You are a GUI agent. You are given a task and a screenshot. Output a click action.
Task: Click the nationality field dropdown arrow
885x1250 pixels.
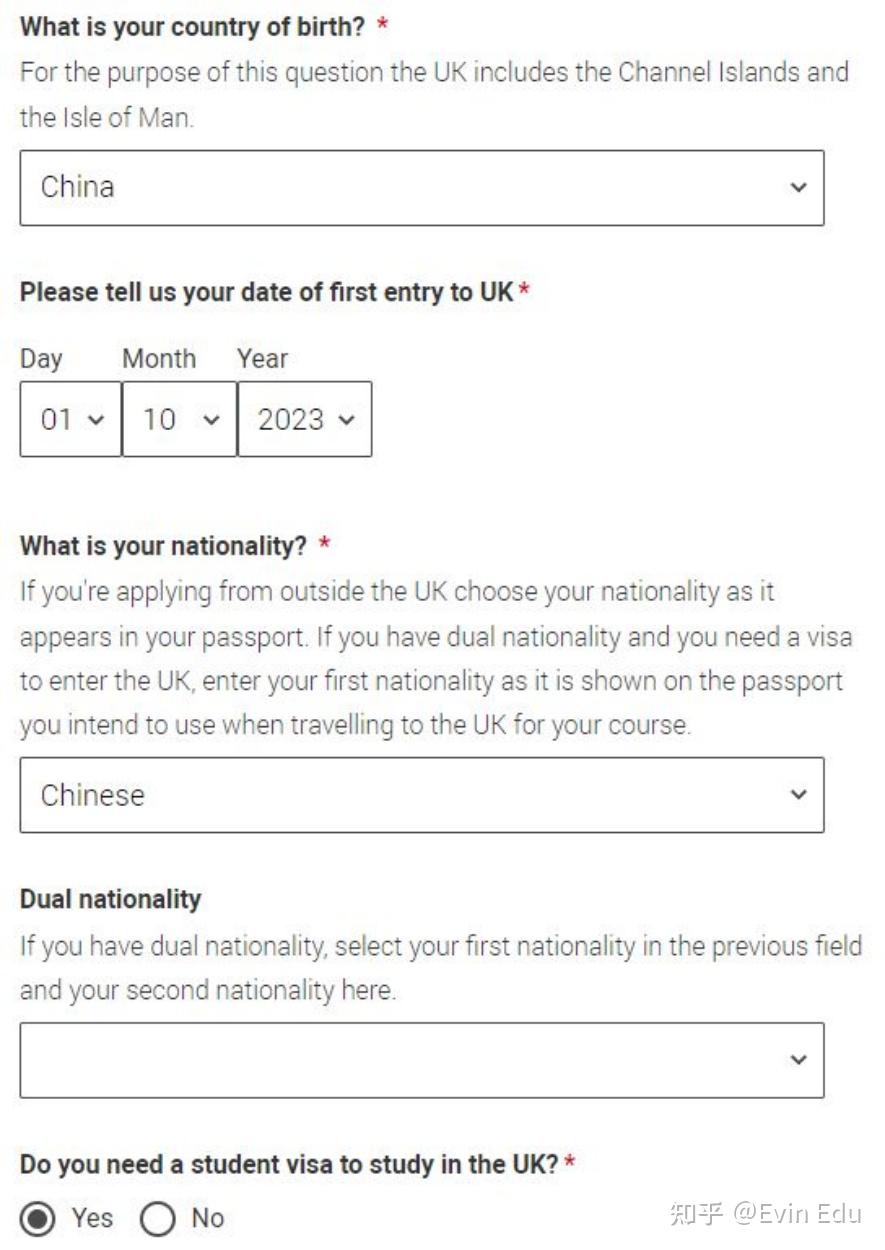coord(797,795)
